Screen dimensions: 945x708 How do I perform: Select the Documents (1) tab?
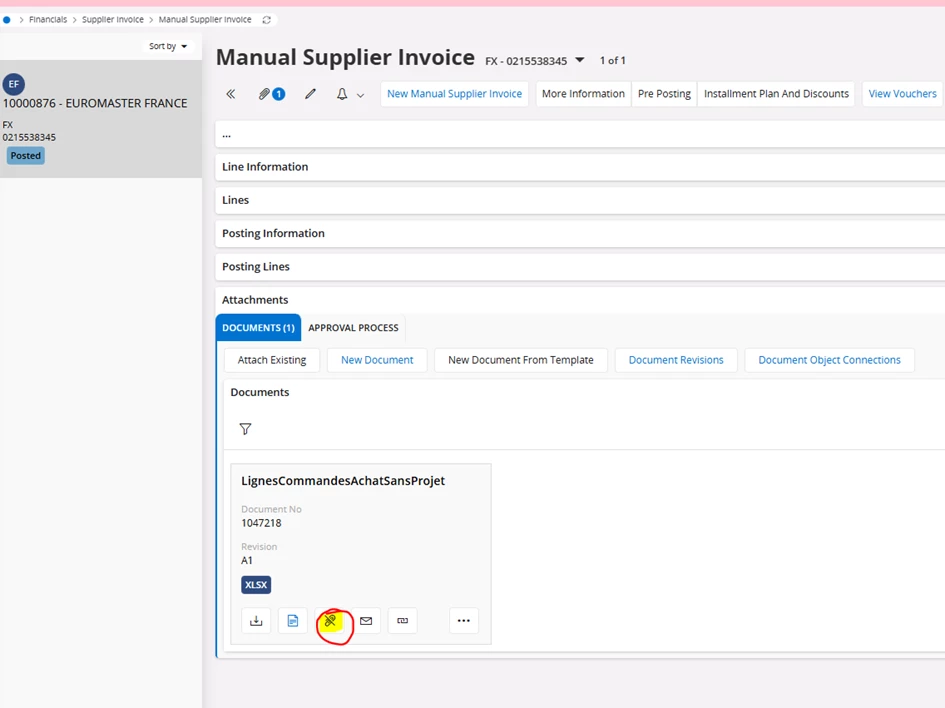click(258, 328)
